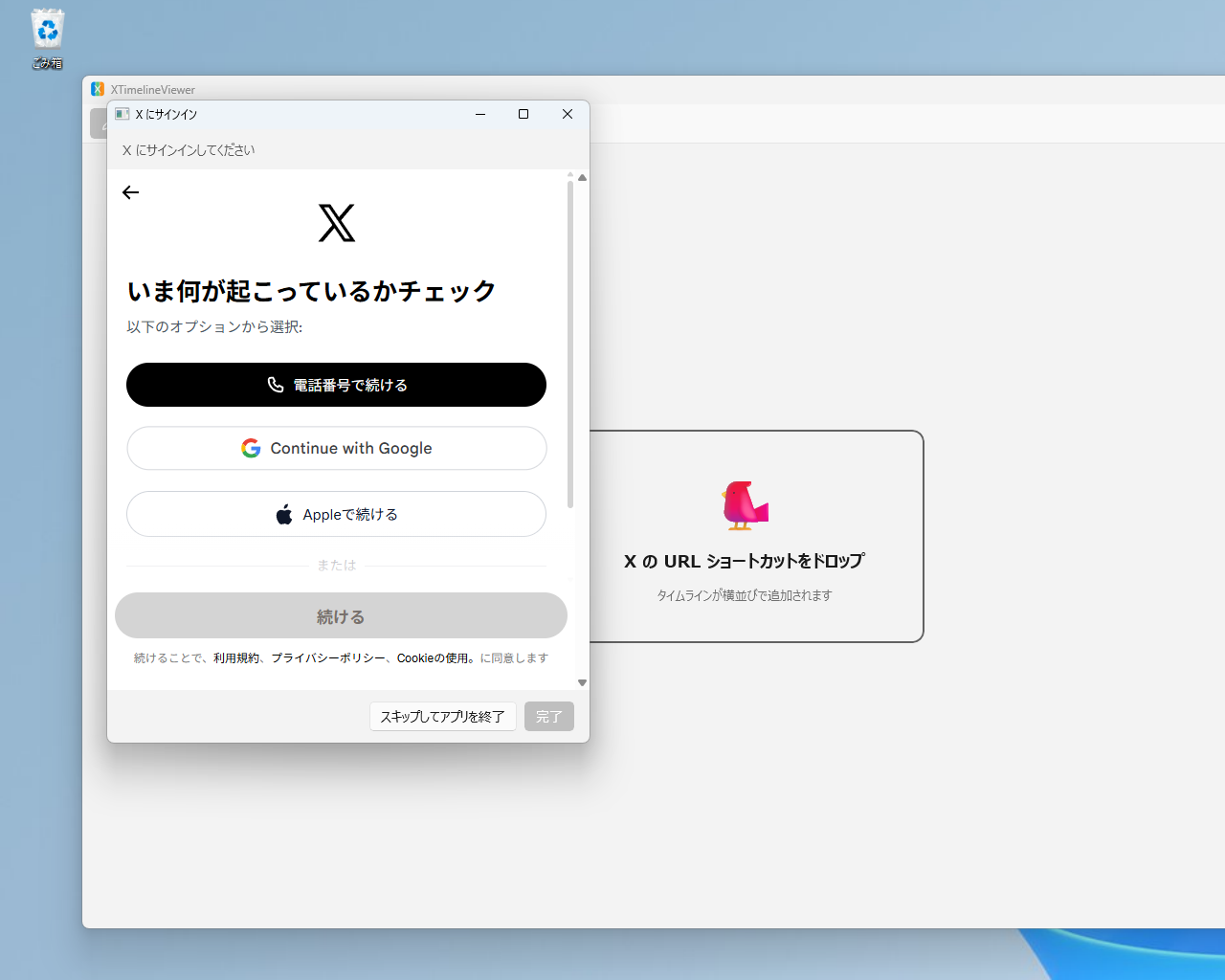Click the pink bird icon in drop zone

click(745, 505)
